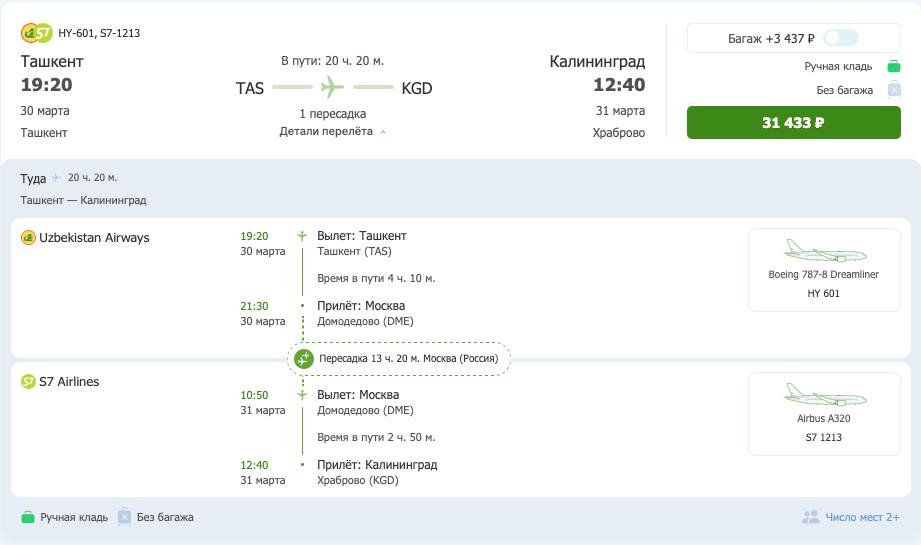Click the S7 airline logo in header
This screenshot has height=545, width=921.
[37, 33]
